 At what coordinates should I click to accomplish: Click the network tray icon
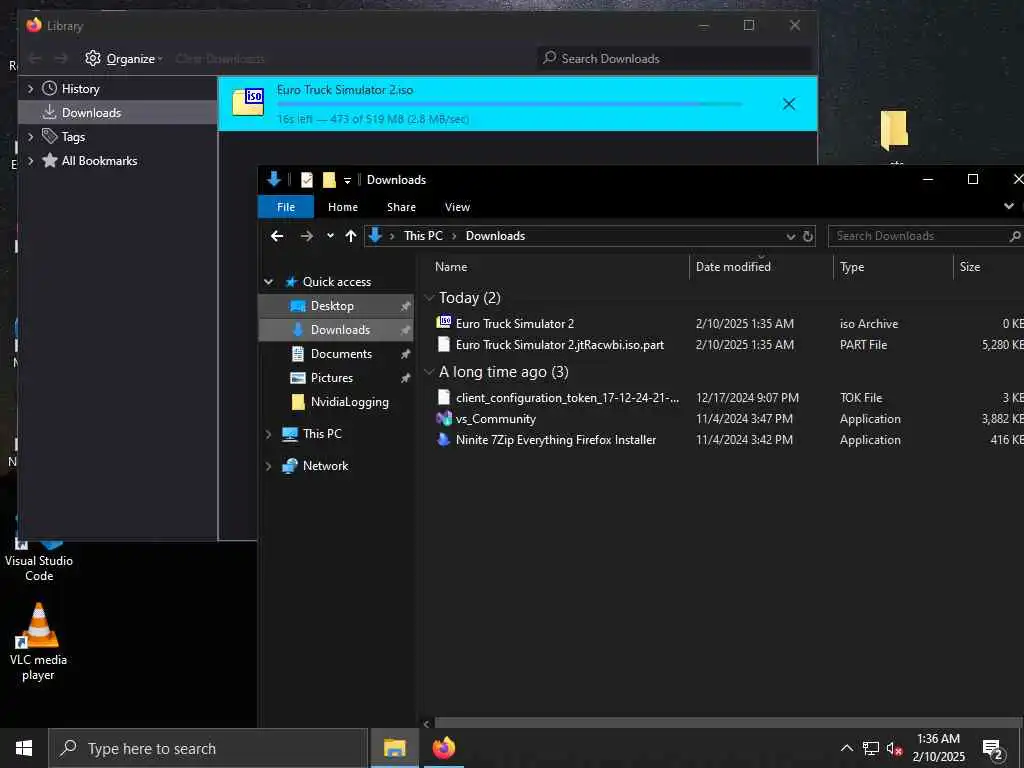871,748
